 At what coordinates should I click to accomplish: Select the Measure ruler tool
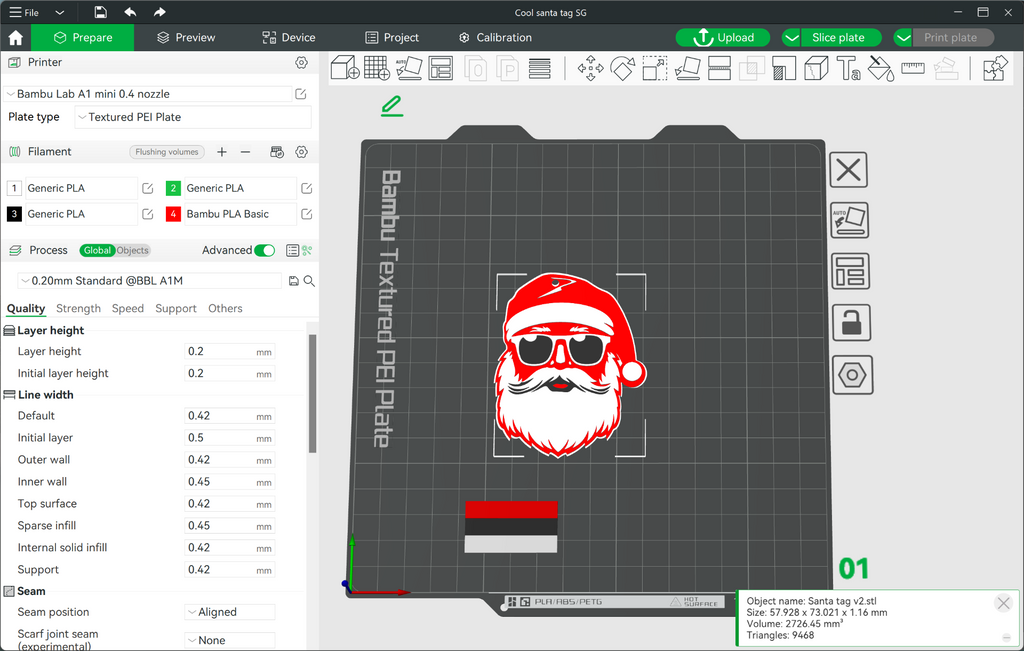912,68
